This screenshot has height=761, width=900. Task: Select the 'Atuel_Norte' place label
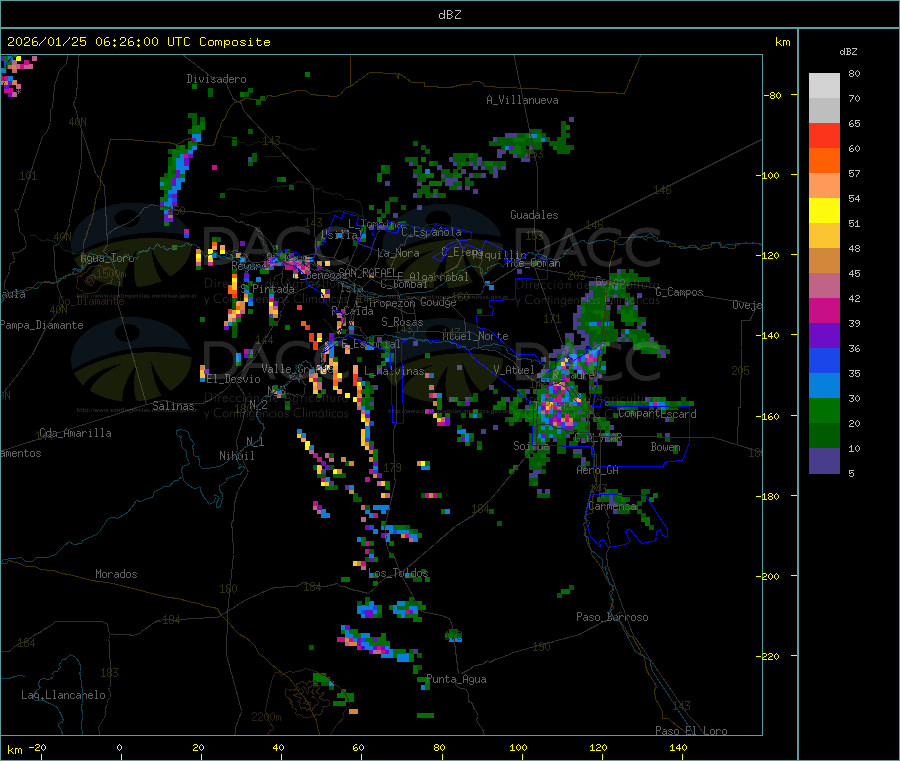pyautogui.click(x=475, y=336)
